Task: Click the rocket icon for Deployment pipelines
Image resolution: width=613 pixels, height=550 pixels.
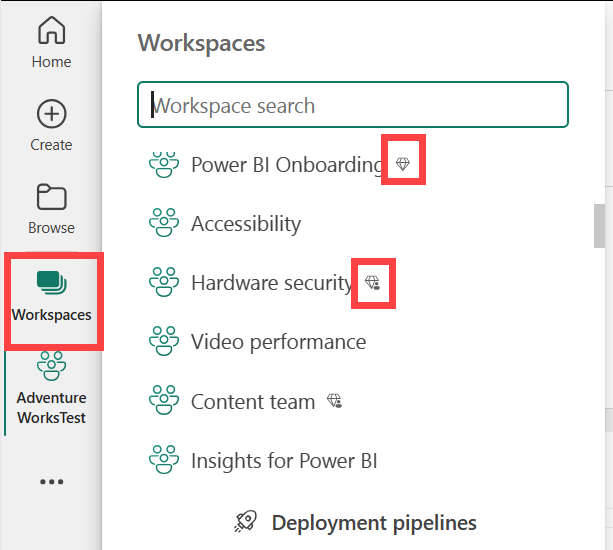Action: [246, 522]
